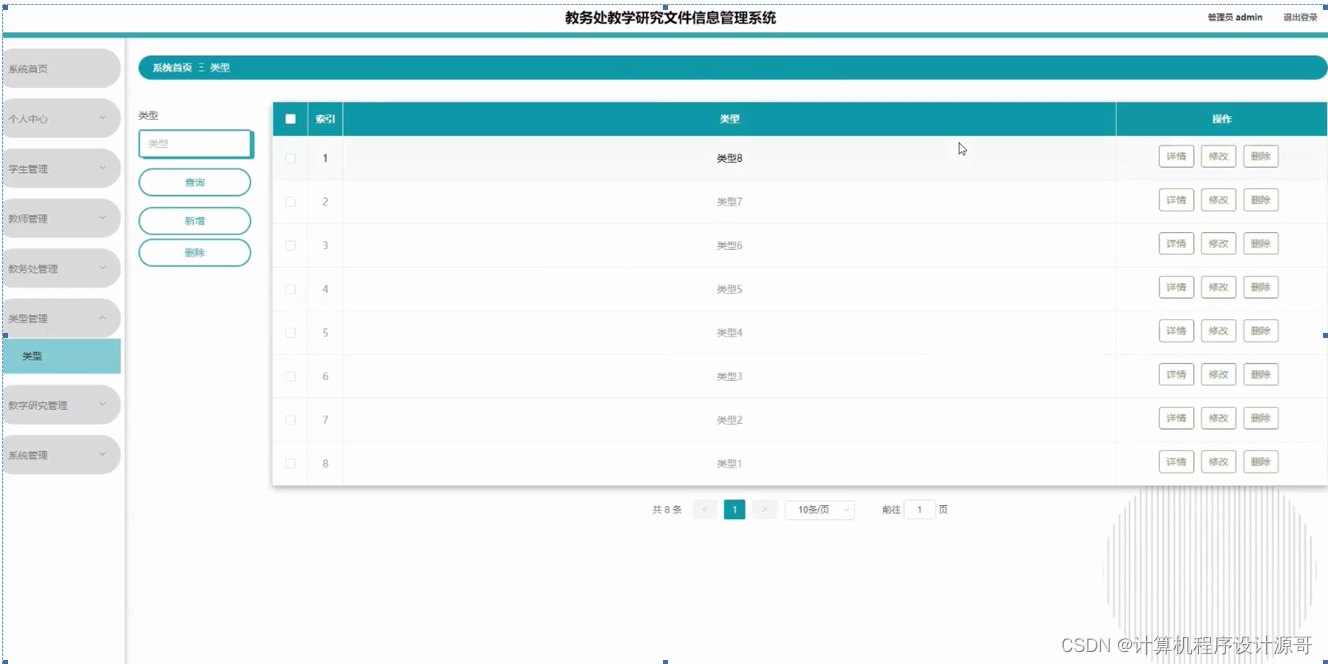Go to the next page arrow
Viewport: 1328px width, 664px height.
[765, 510]
